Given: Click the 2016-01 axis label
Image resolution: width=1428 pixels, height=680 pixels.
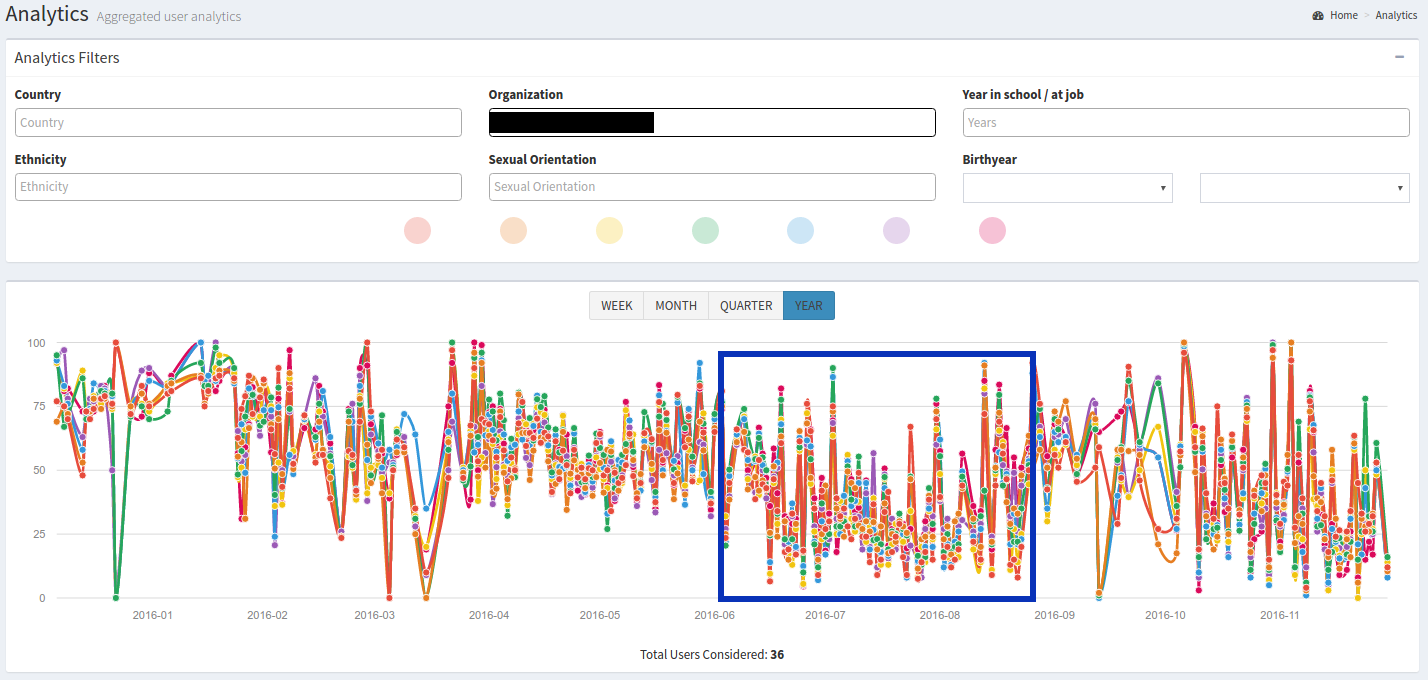Looking at the screenshot, I should [x=153, y=615].
